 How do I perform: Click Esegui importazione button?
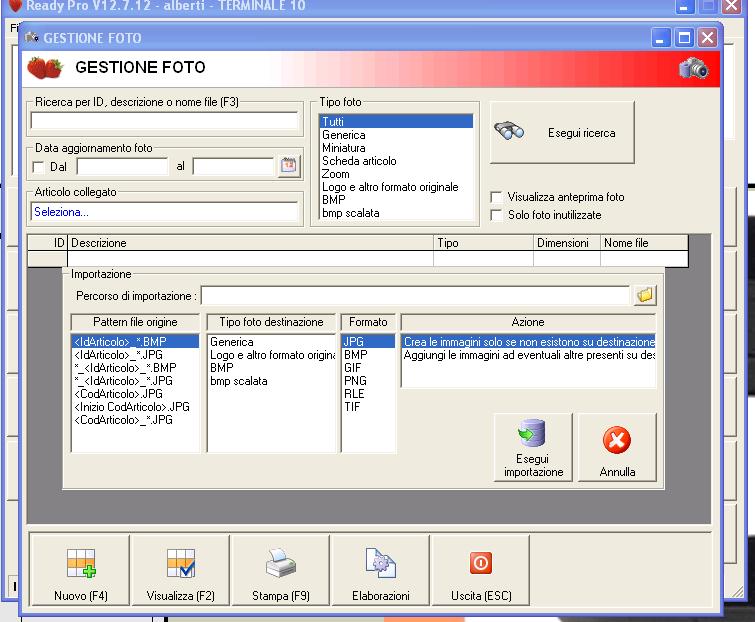pos(533,447)
